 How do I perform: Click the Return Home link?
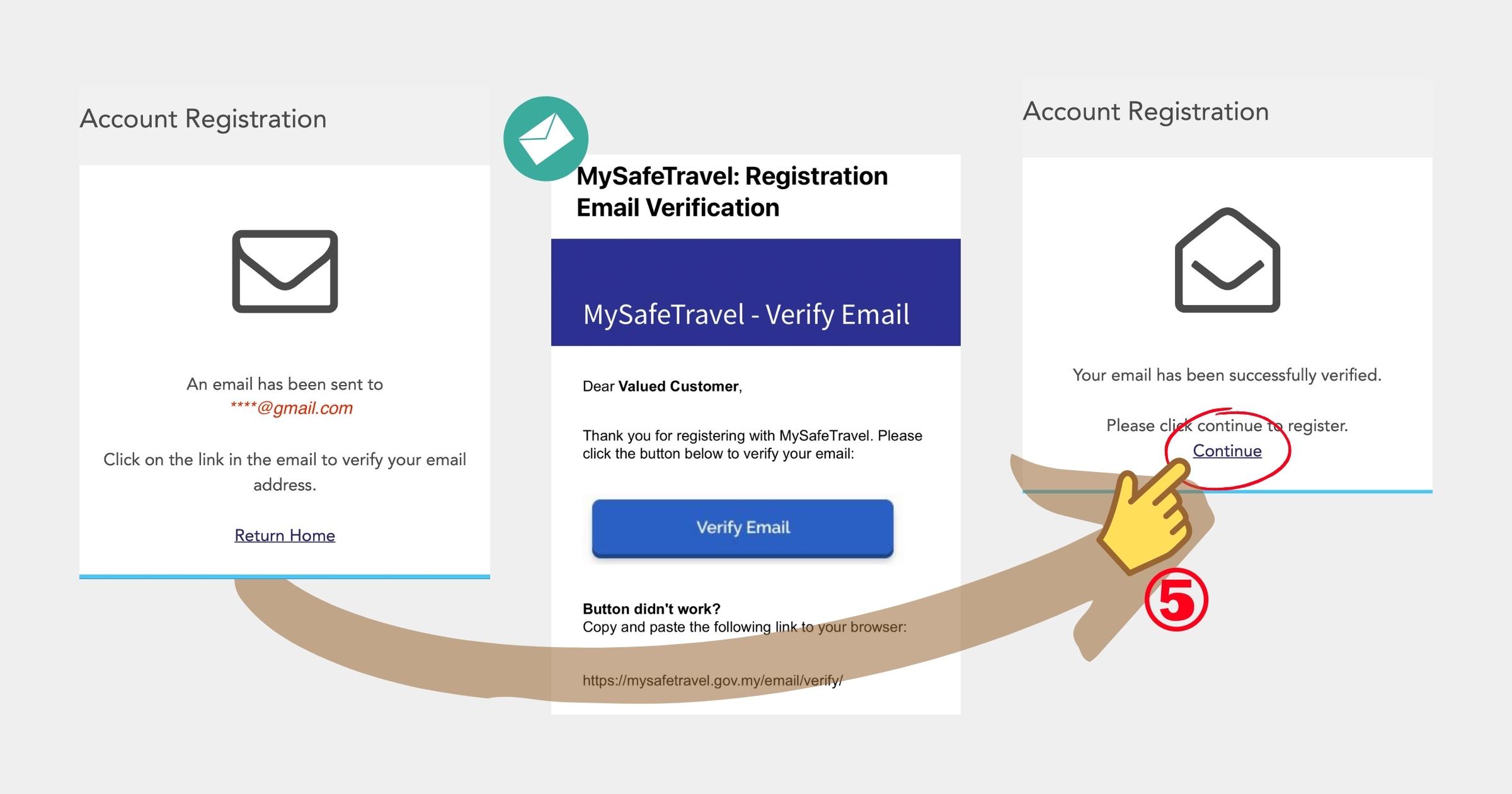[x=285, y=536]
